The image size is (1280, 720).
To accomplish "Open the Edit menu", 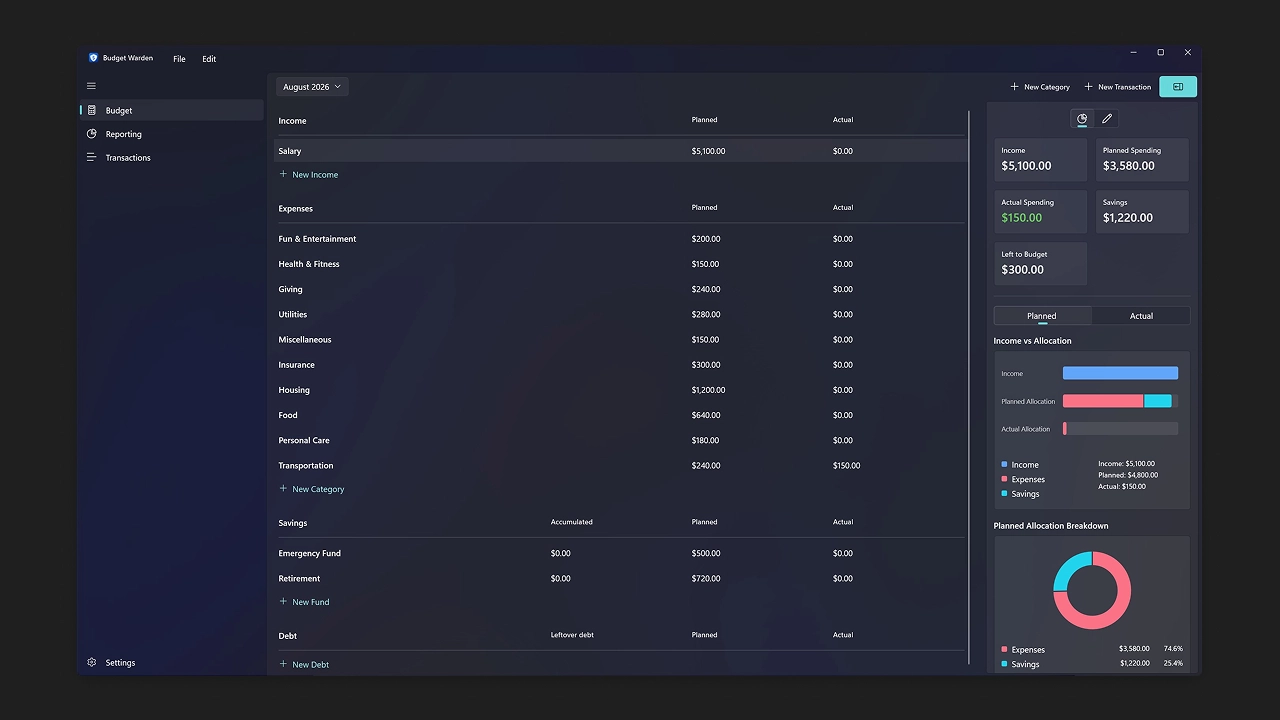I will tap(209, 59).
